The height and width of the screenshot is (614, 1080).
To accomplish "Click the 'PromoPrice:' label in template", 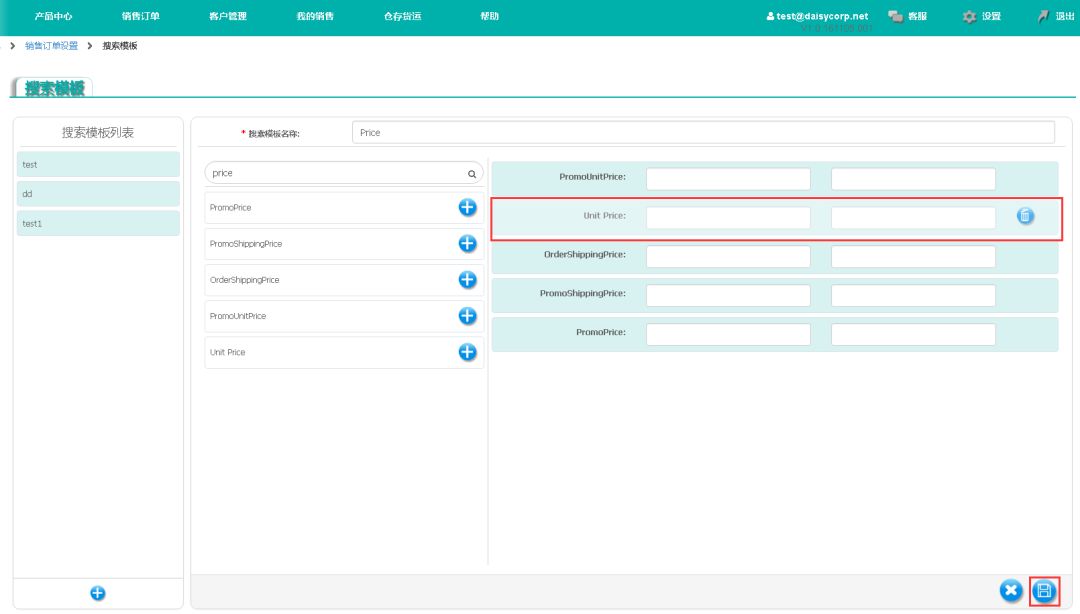I will pyautogui.click(x=601, y=332).
